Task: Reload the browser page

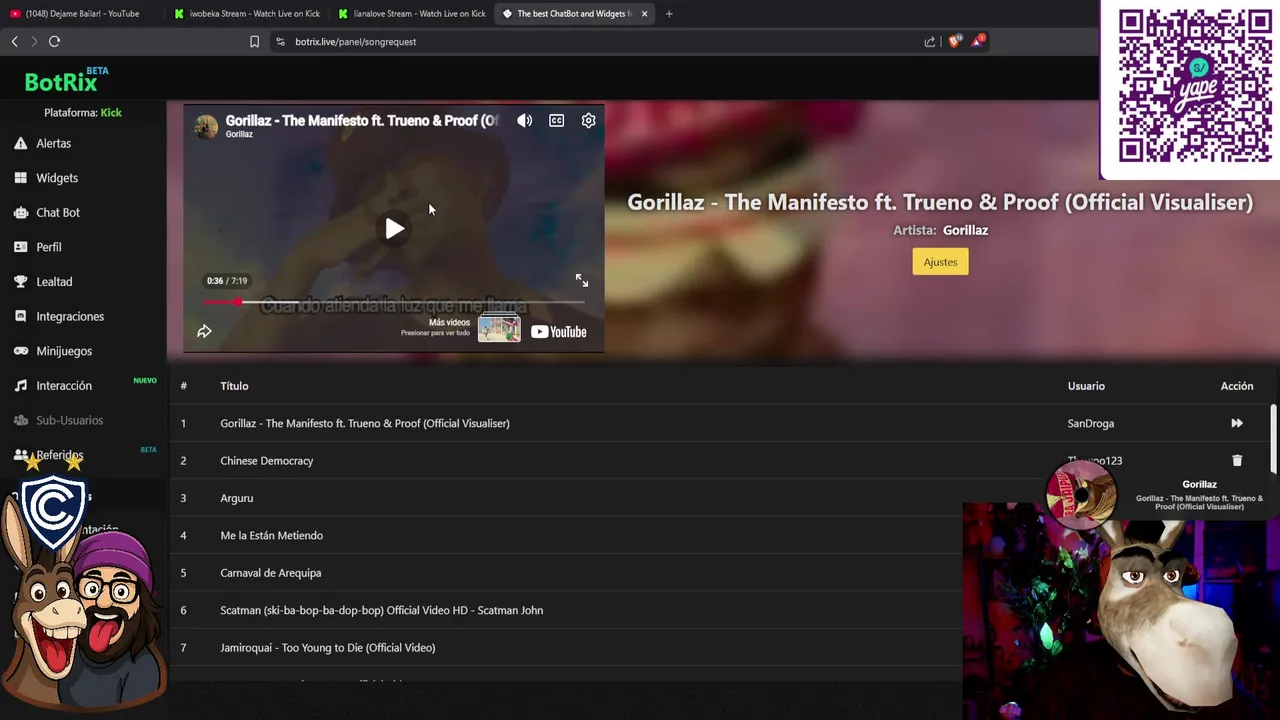Action: [x=54, y=41]
